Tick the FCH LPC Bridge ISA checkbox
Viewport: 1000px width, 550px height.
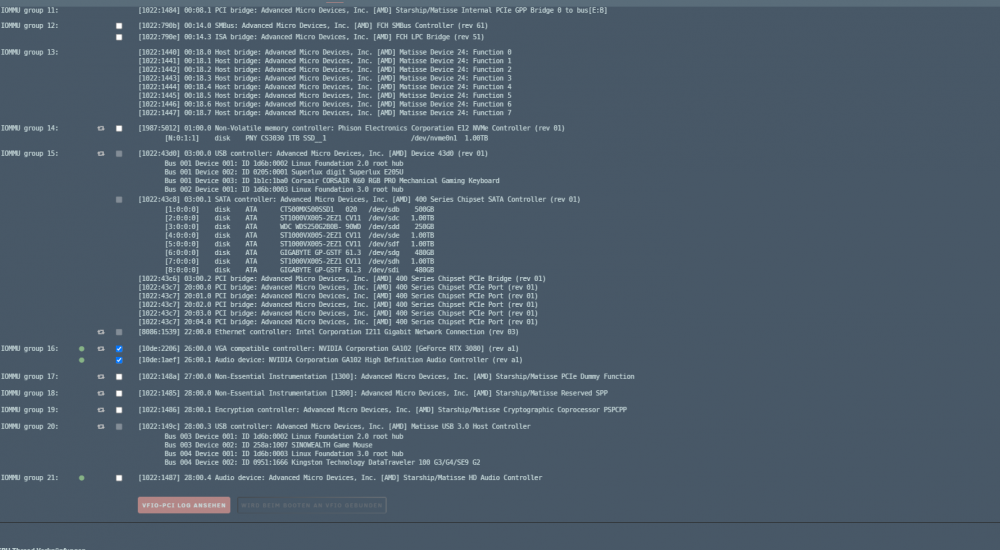119,38
